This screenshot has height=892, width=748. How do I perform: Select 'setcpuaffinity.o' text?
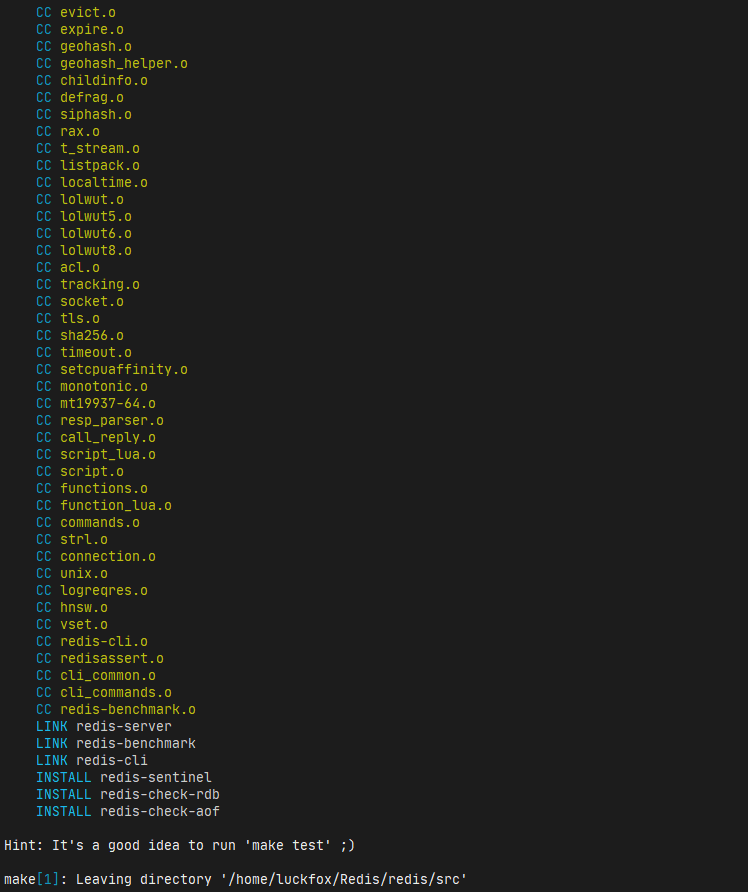pyautogui.click(x=123, y=370)
